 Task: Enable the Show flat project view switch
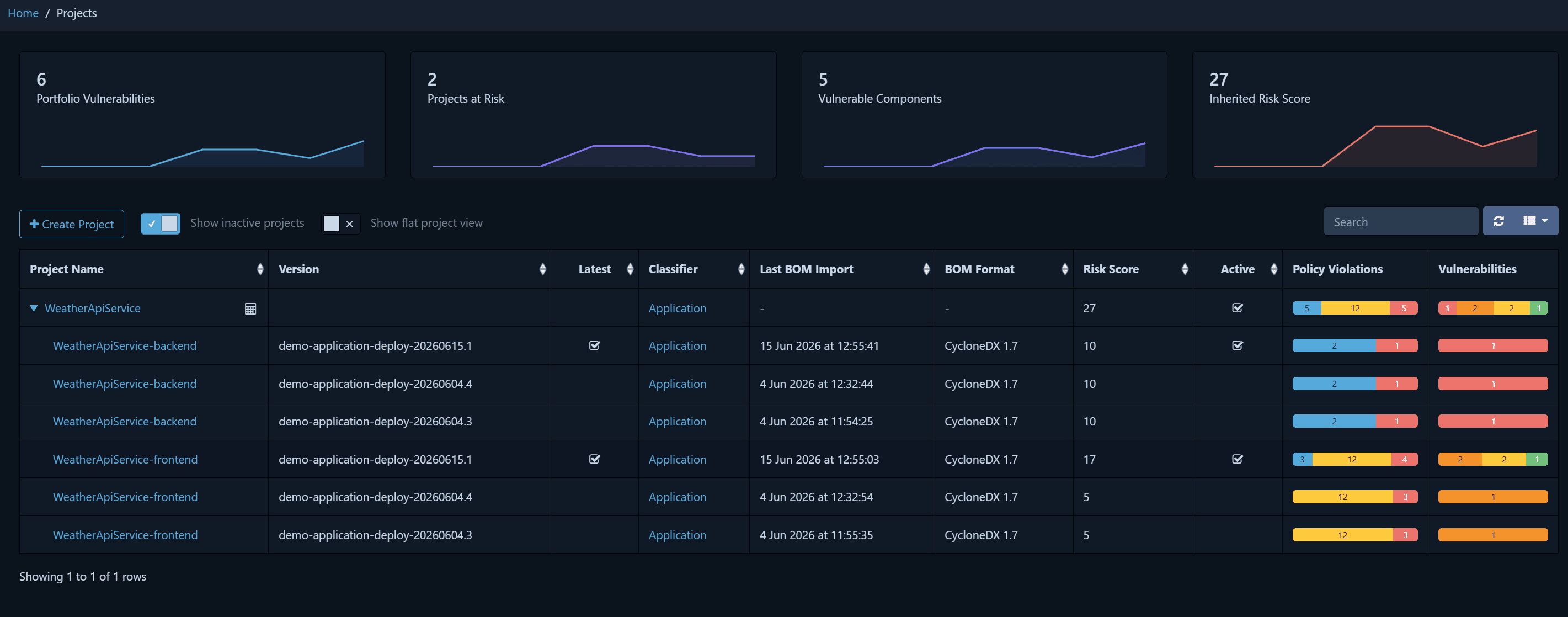340,224
